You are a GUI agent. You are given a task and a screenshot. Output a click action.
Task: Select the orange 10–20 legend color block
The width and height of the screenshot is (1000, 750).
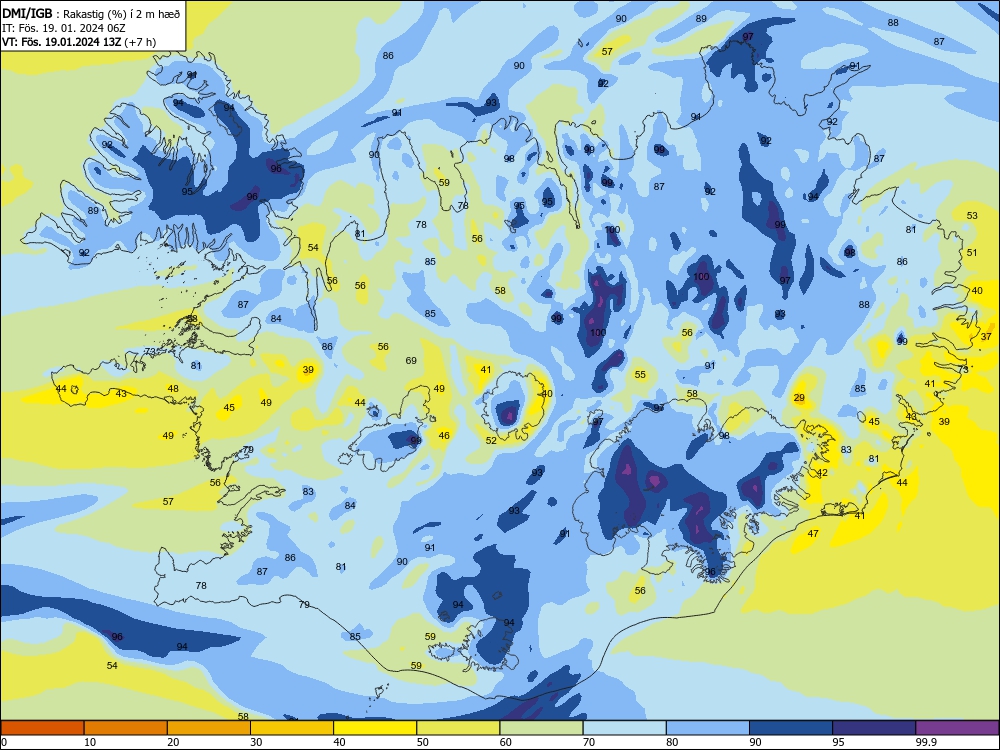coord(126,728)
